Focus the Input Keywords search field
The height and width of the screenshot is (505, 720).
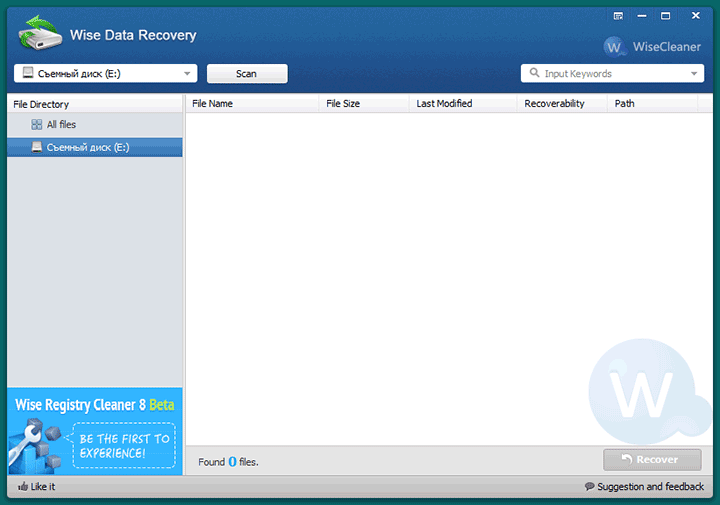(x=613, y=73)
